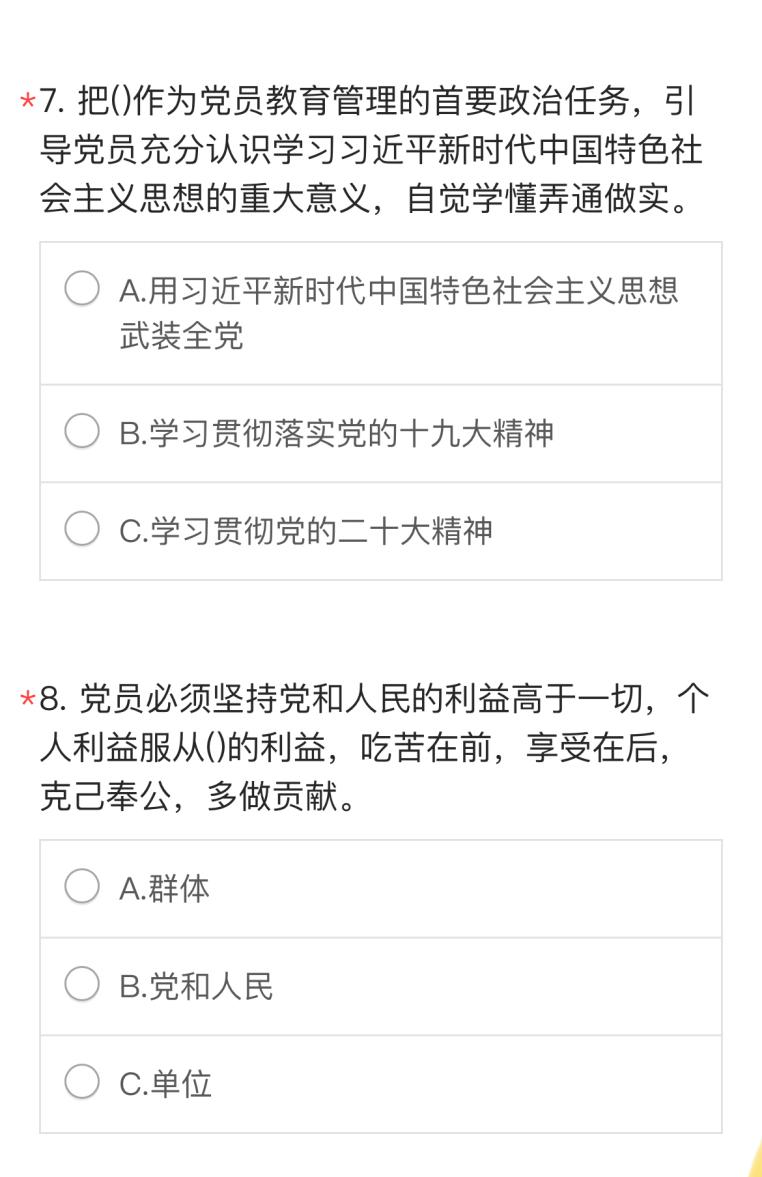Click the red required asterisk of question 7

click(x=28, y=101)
